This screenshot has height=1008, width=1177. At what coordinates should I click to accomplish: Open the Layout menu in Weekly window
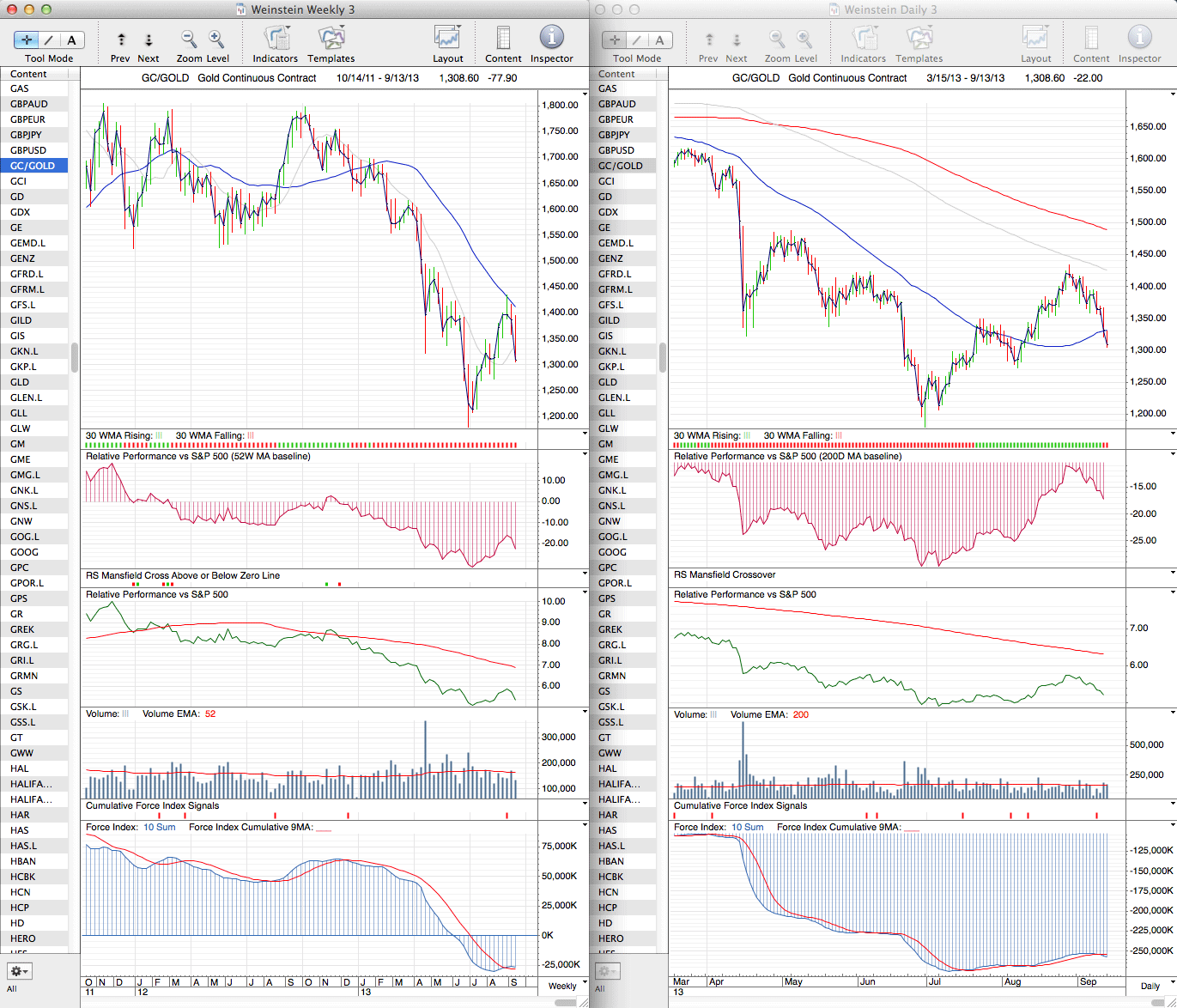click(447, 39)
